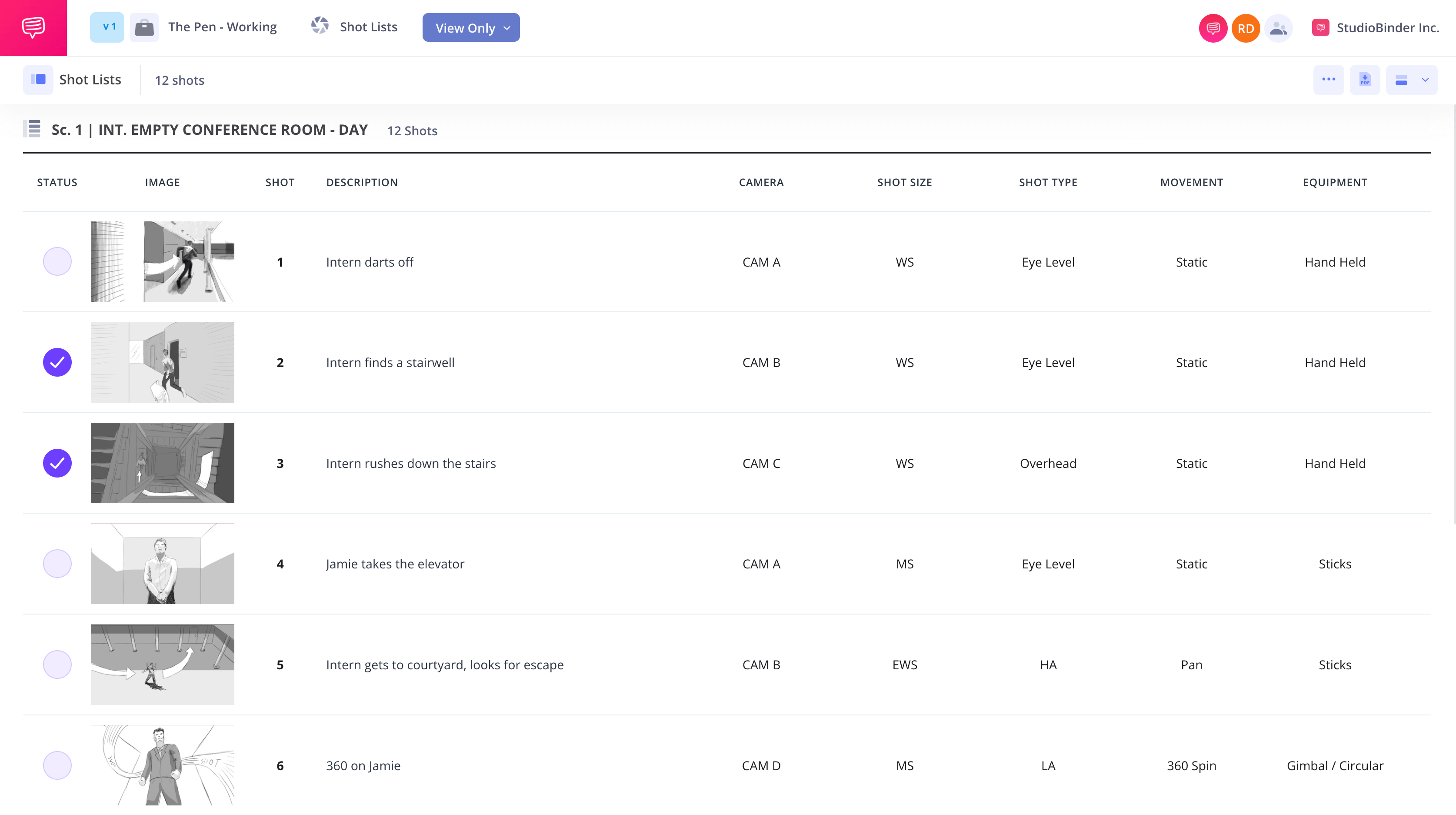Open the pink comments bubble icon
The width and height of the screenshot is (1456, 815).
point(1213,28)
